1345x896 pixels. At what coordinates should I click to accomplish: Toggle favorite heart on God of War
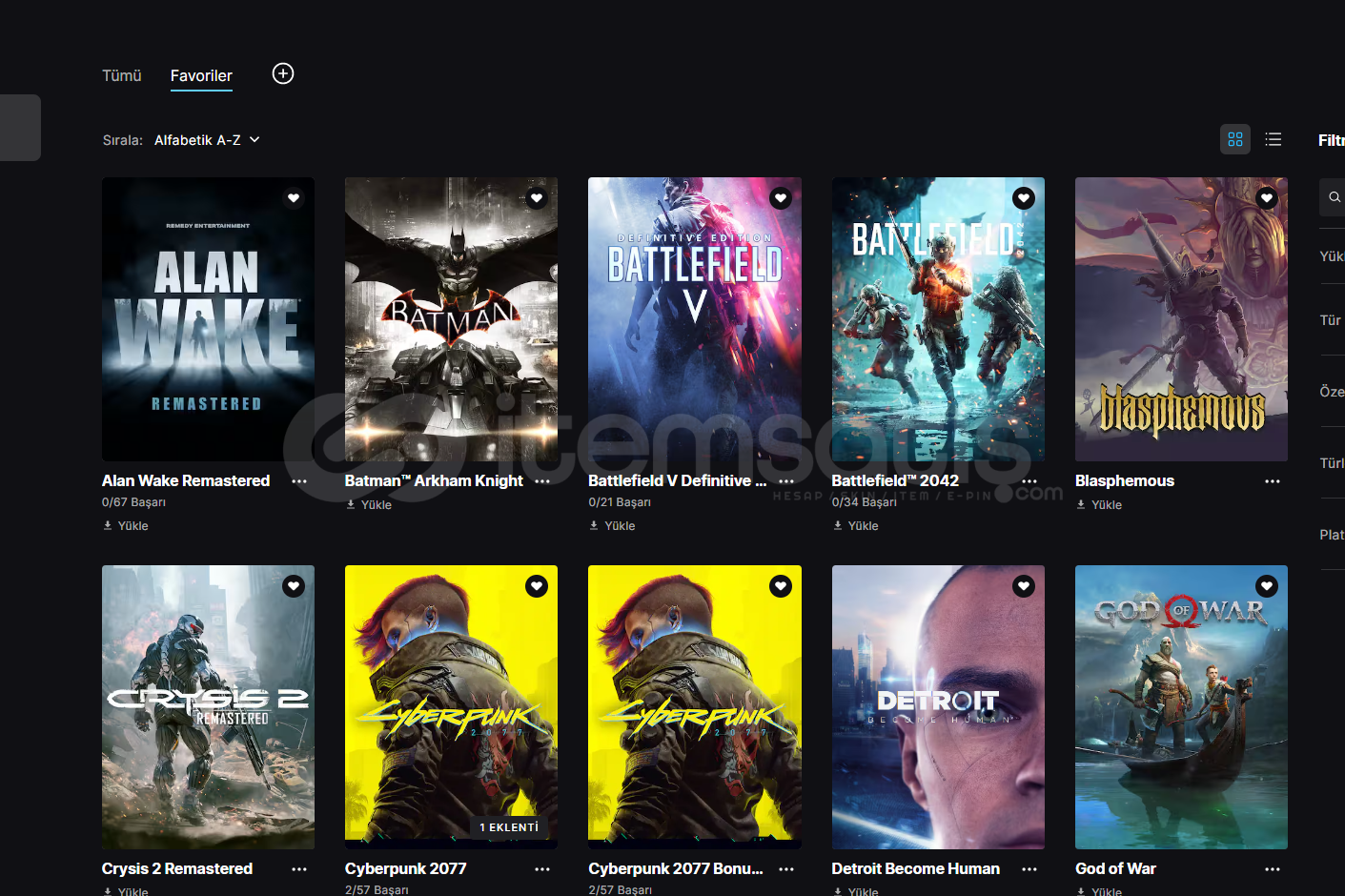1267,586
